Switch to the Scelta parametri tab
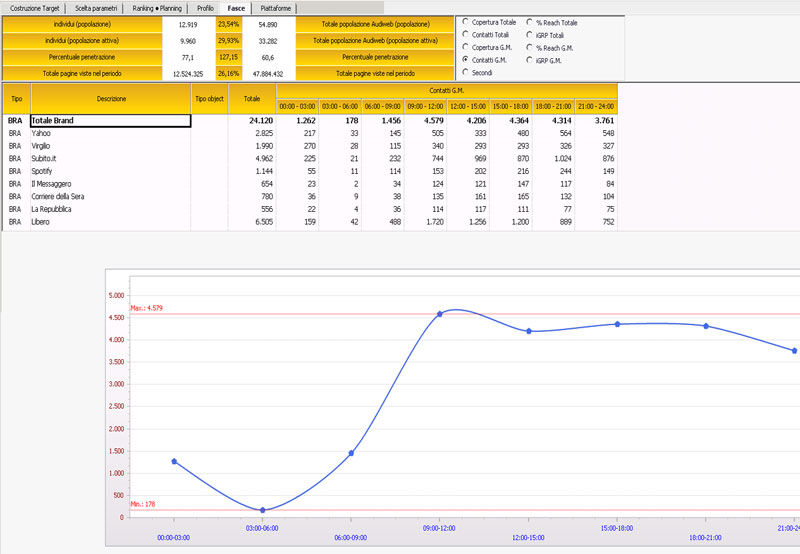The width and height of the screenshot is (800, 554). coord(96,7)
